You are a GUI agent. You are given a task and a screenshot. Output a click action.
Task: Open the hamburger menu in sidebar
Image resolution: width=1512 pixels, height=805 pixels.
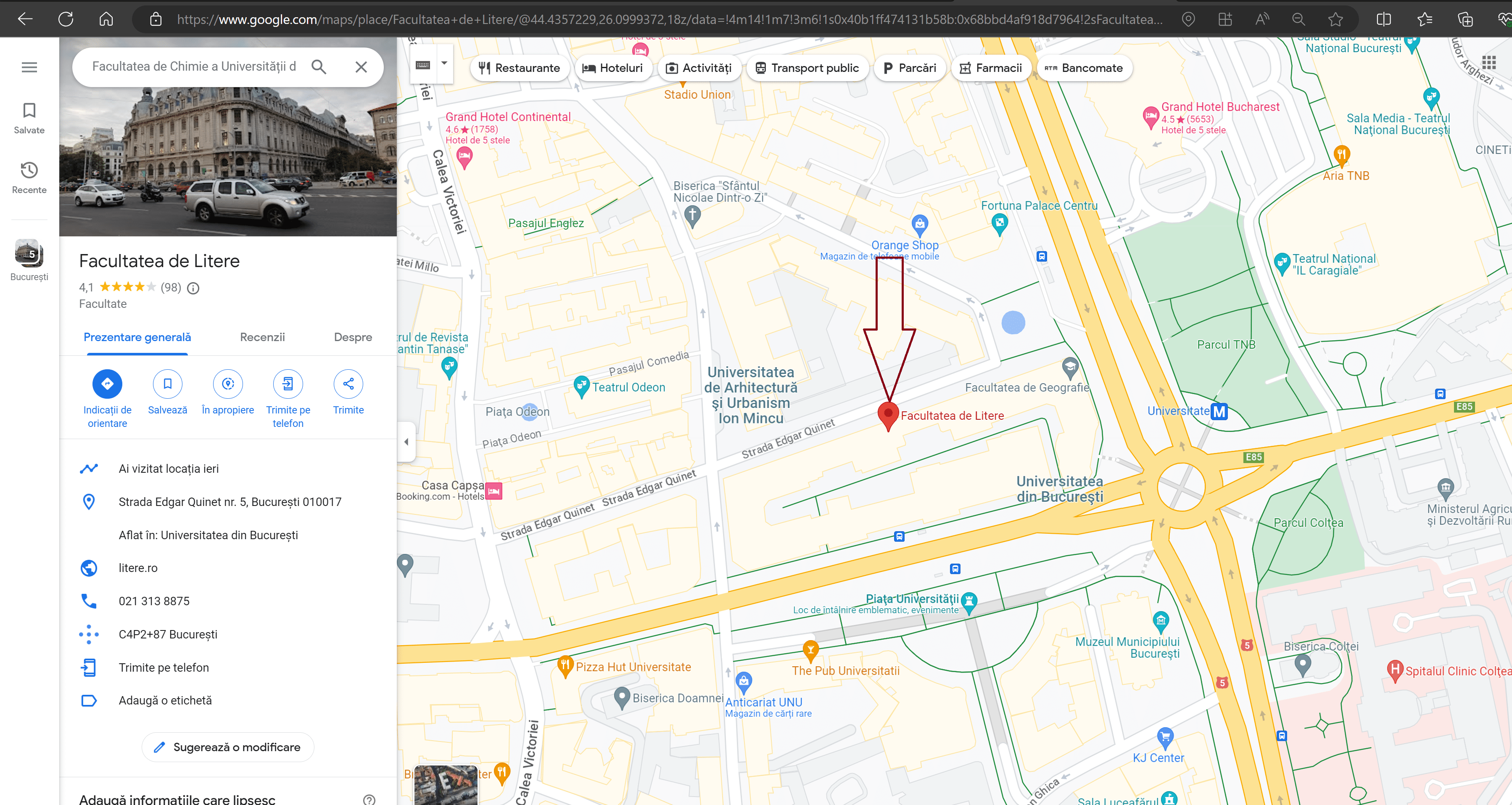[x=29, y=68]
